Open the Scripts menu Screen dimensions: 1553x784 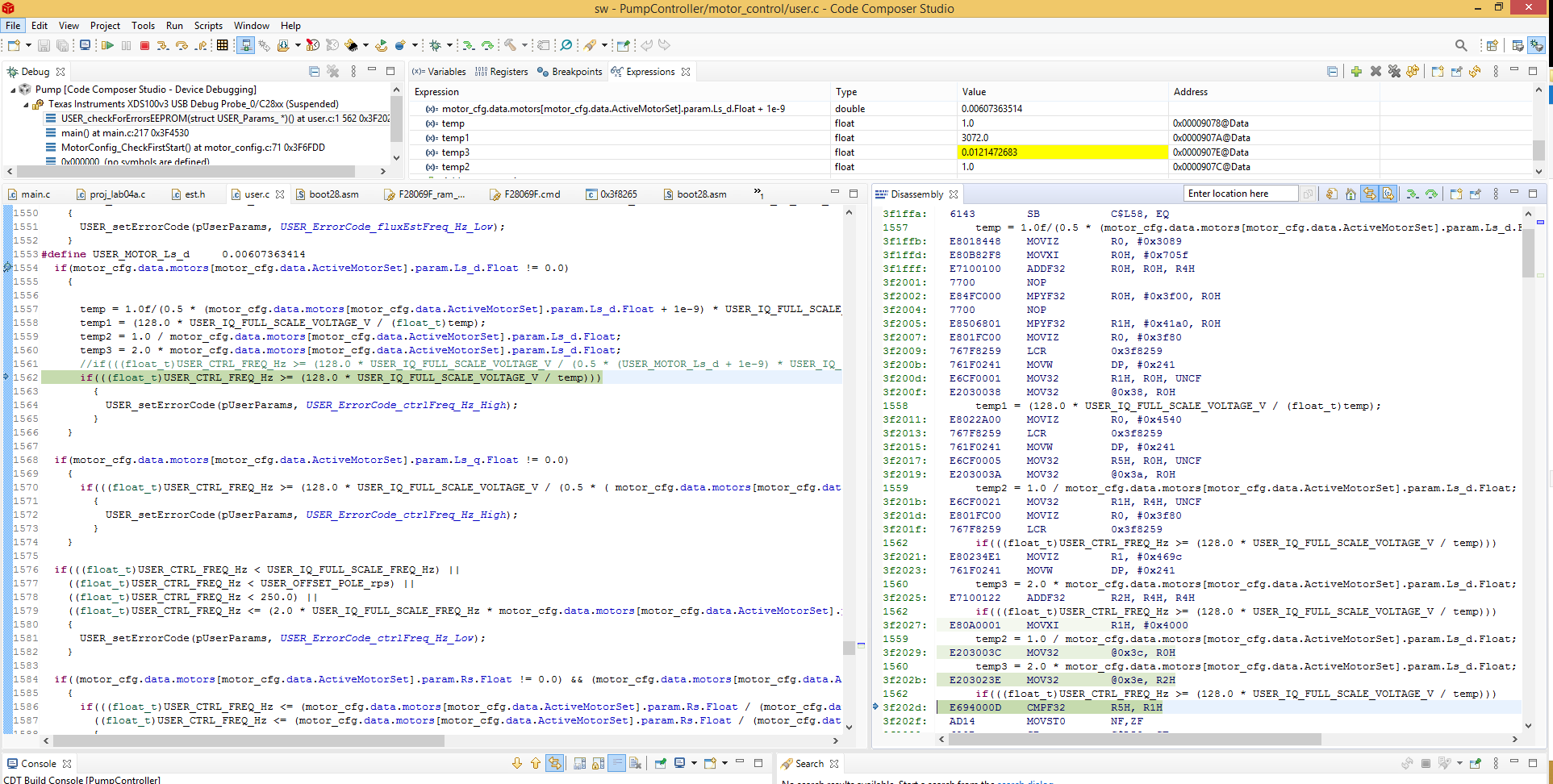(208, 26)
